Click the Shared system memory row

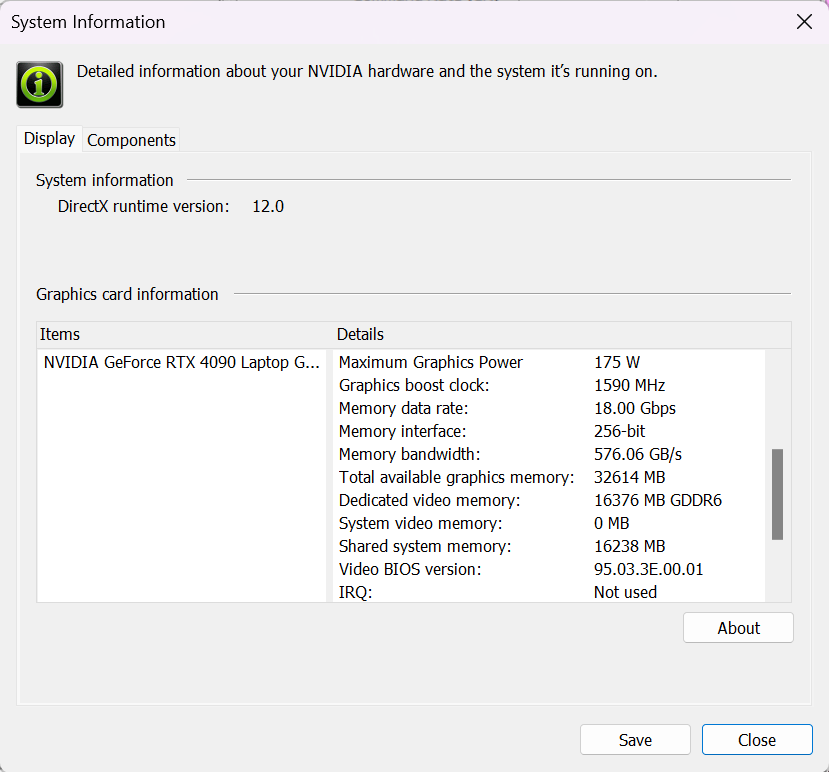tap(424, 546)
